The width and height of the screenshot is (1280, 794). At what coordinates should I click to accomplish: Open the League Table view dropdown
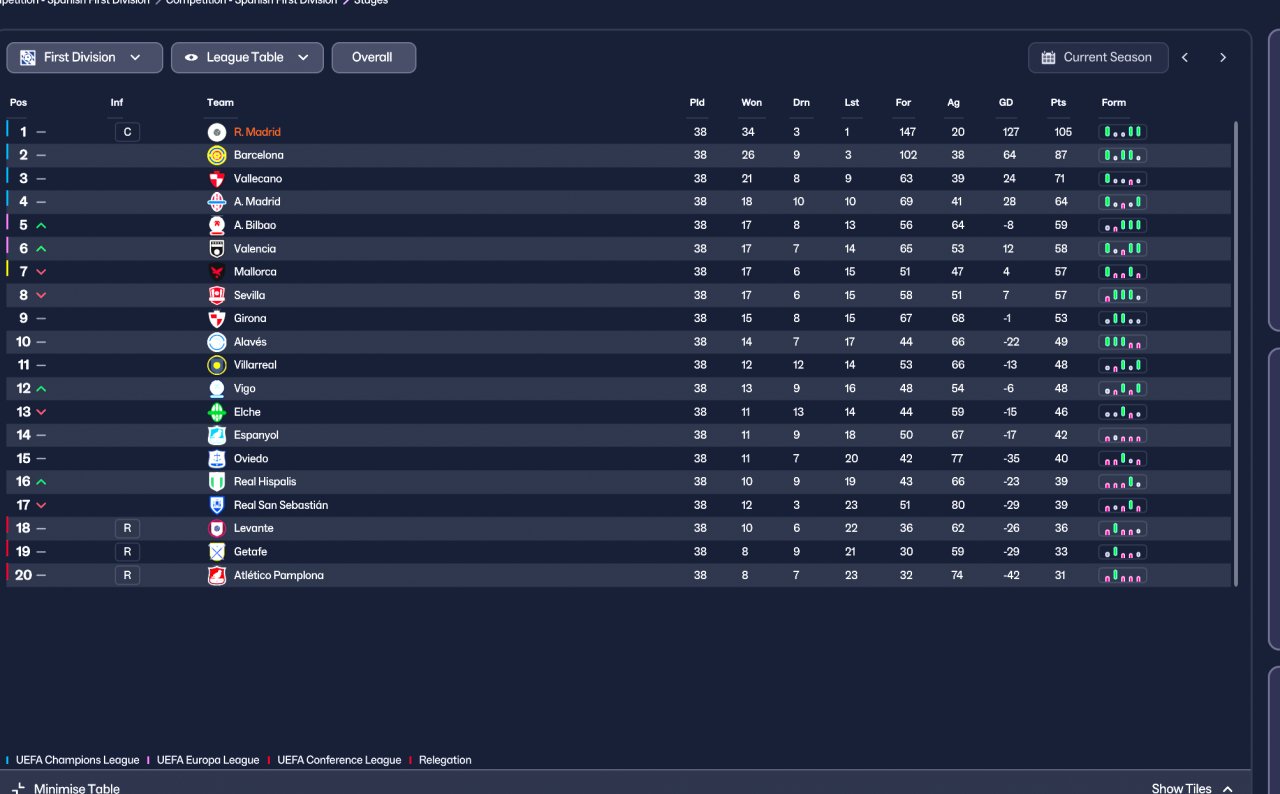coord(247,58)
